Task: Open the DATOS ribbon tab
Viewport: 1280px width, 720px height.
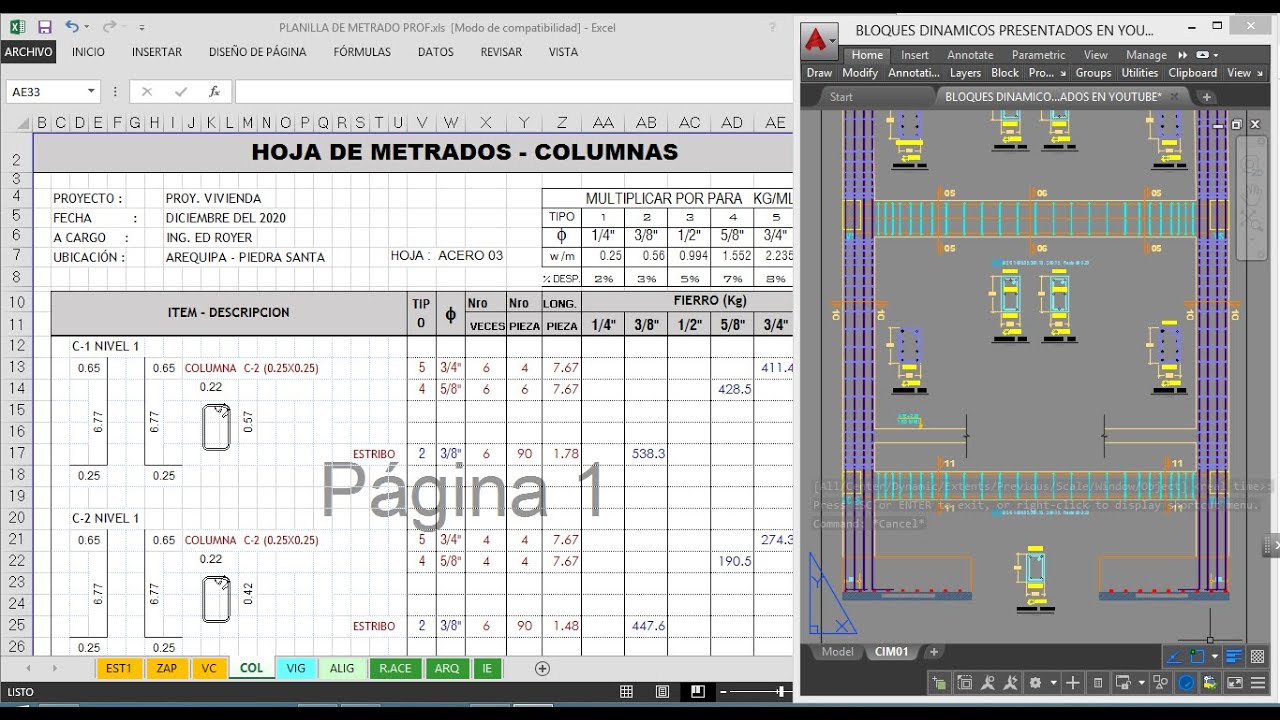Action: tap(436, 52)
